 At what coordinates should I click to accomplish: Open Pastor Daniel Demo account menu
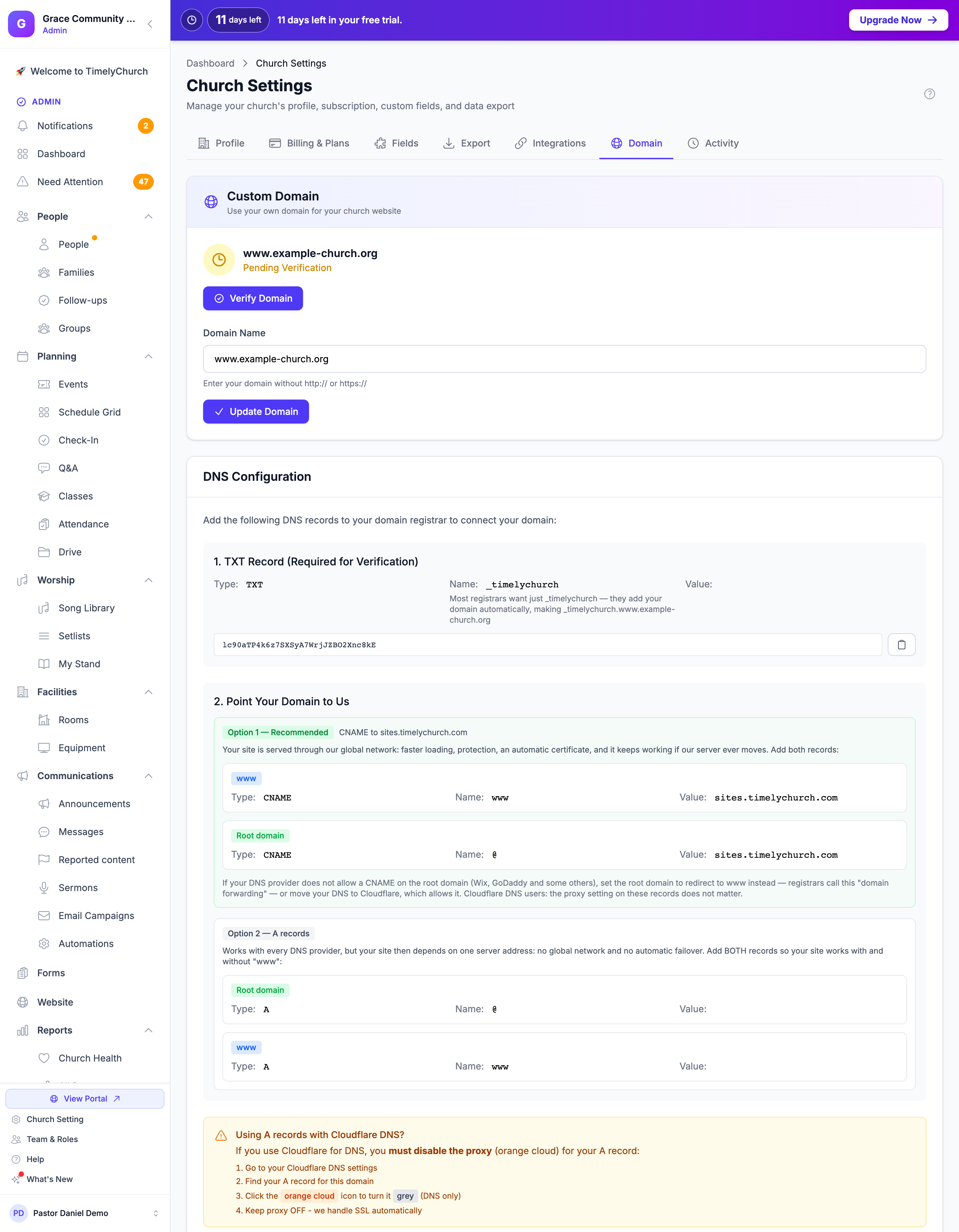click(85, 1213)
